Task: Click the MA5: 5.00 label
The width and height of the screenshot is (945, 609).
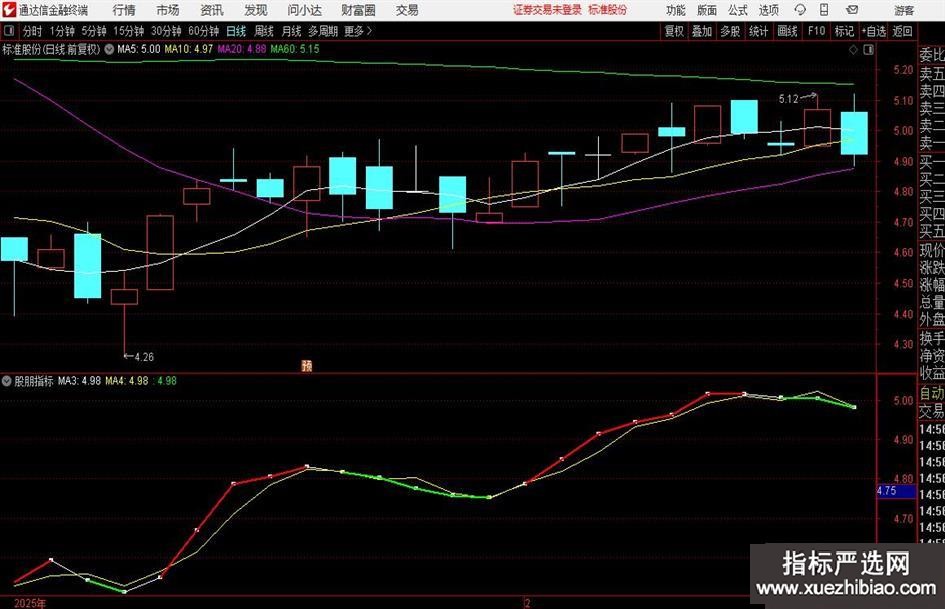Action: [x=139, y=49]
